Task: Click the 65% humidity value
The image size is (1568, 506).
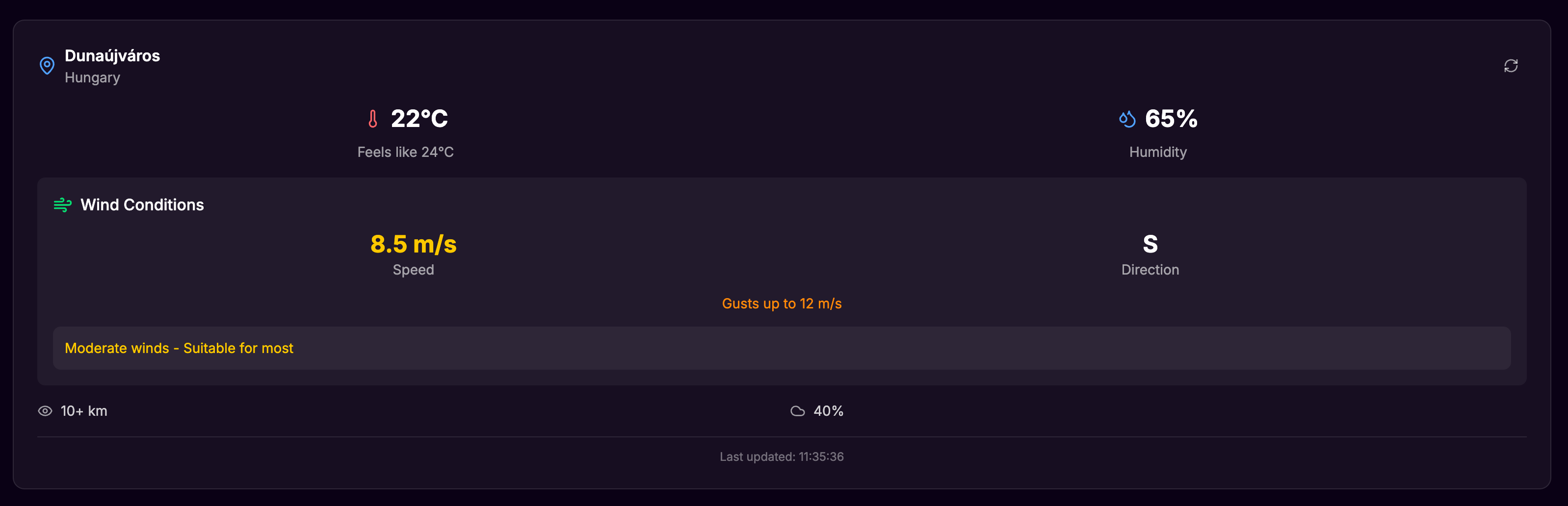Action: click(1171, 119)
